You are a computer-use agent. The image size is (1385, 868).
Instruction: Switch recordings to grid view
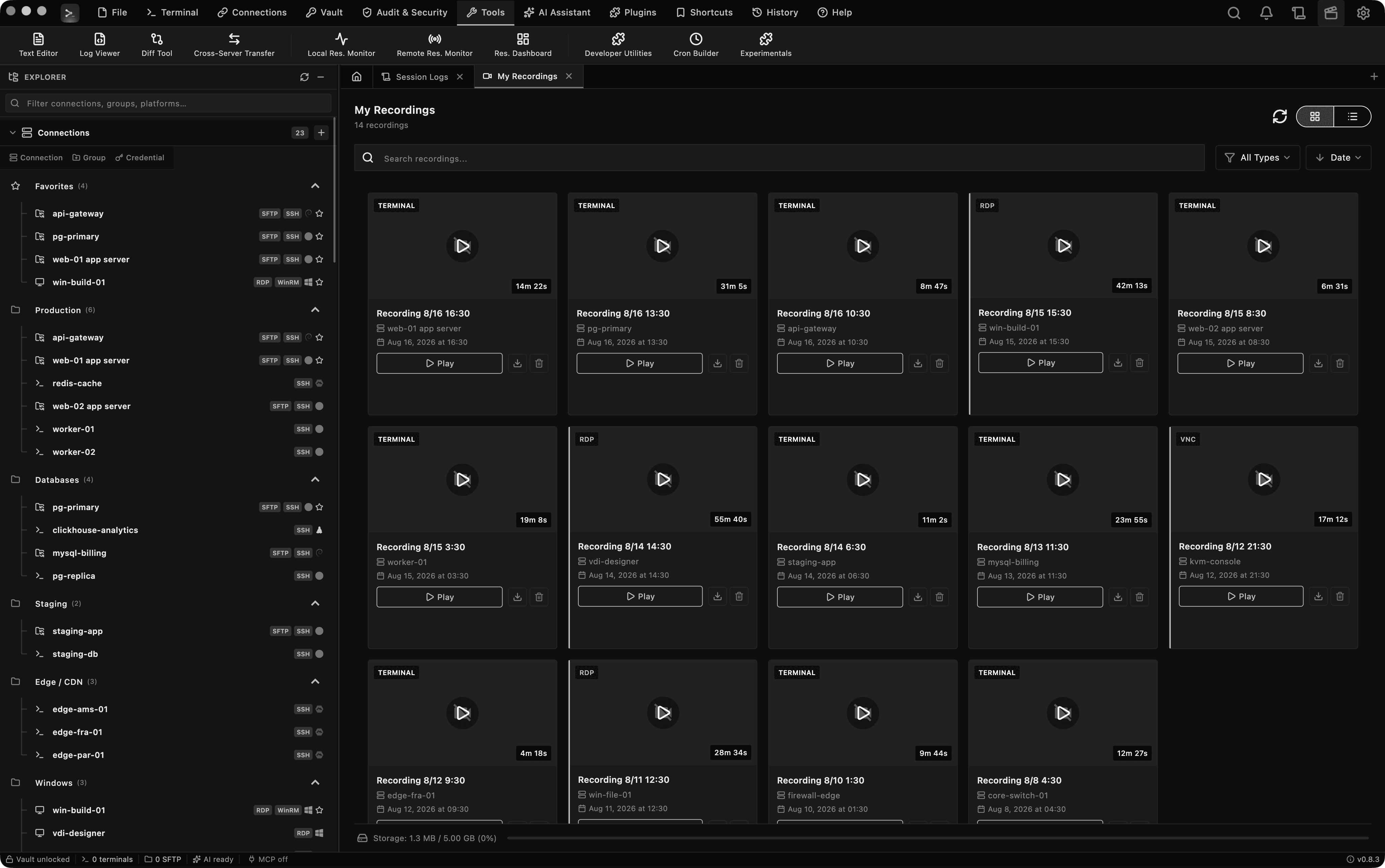(1315, 116)
